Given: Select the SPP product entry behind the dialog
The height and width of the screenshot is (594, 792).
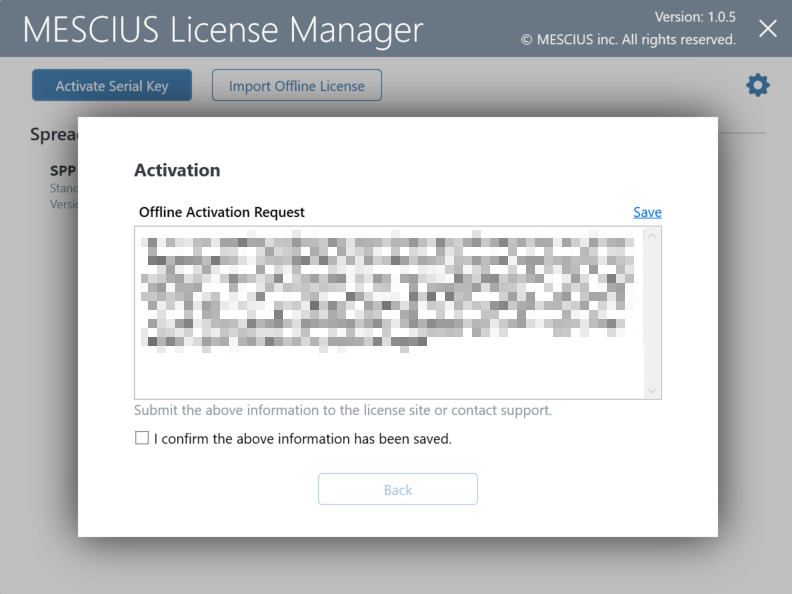Looking at the screenshot, I should coord(63,171).
